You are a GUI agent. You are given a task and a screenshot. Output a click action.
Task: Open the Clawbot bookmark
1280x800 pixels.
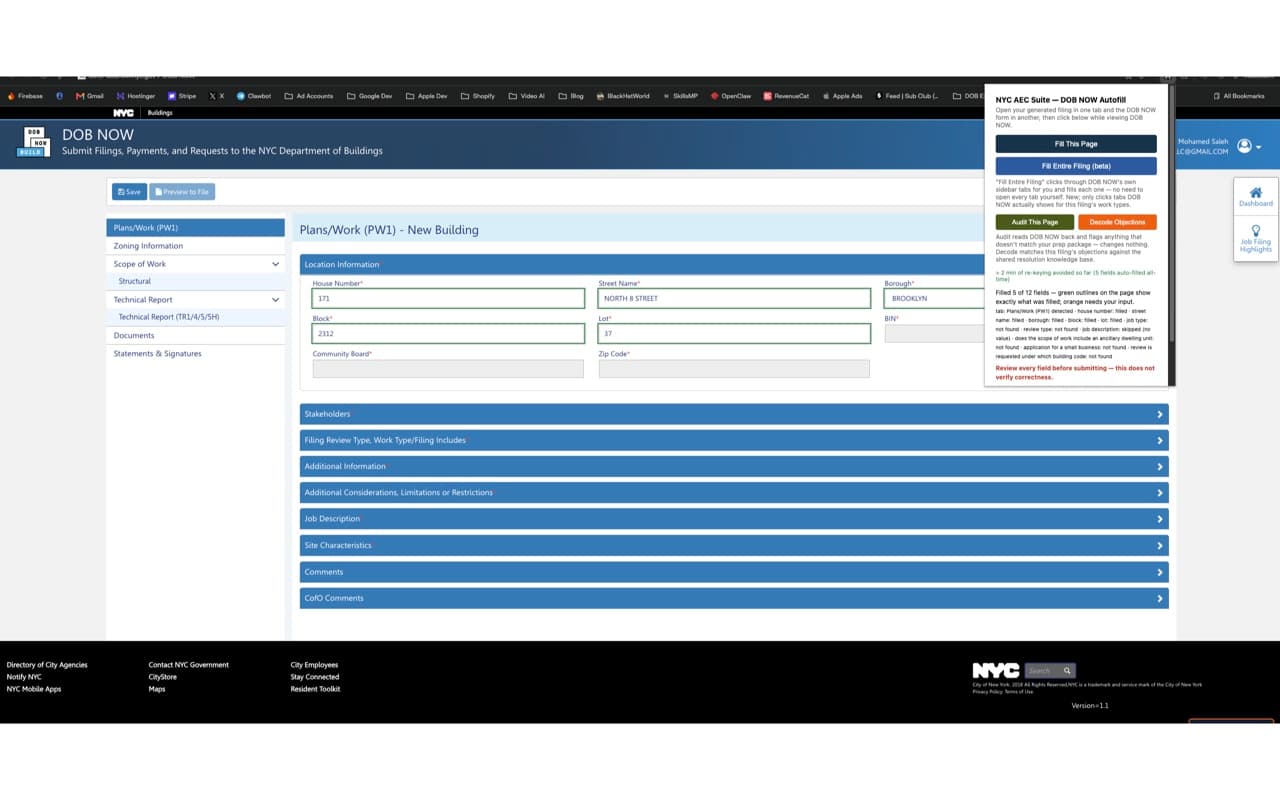click(254, 96)
